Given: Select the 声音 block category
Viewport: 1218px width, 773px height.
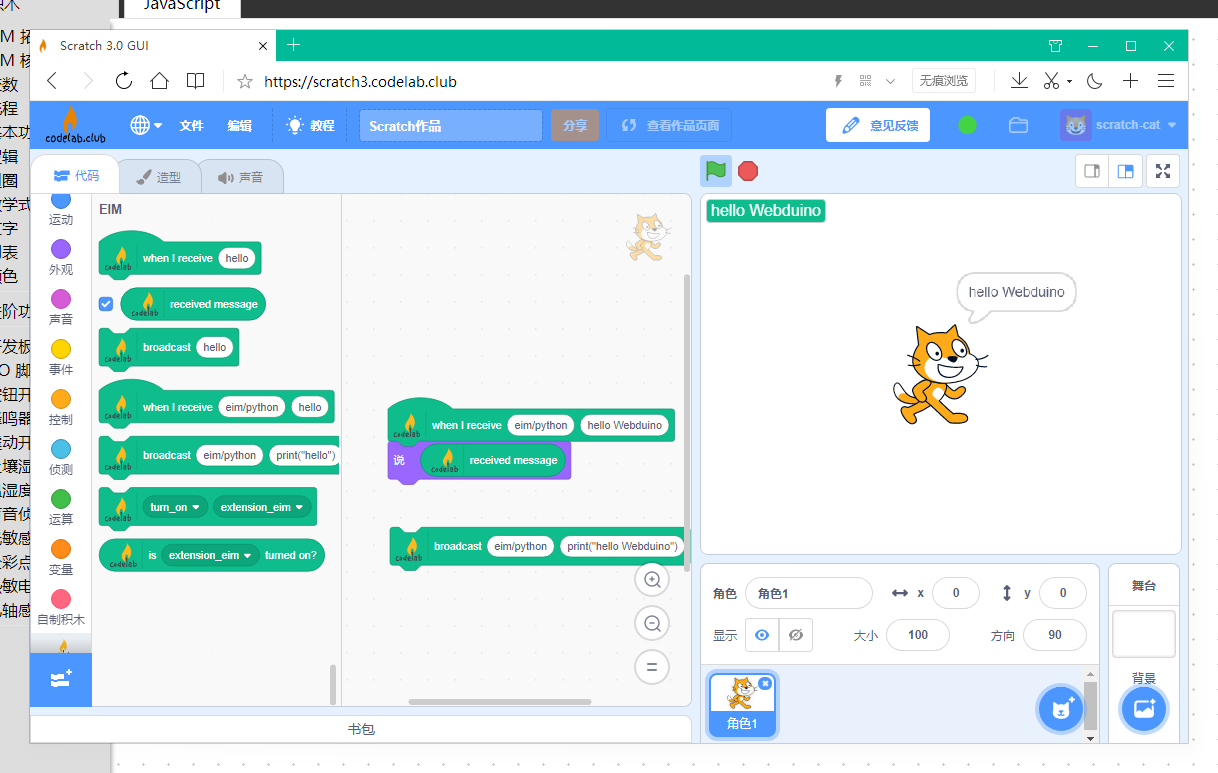Looking at the screenshot, I should (61, 306).
